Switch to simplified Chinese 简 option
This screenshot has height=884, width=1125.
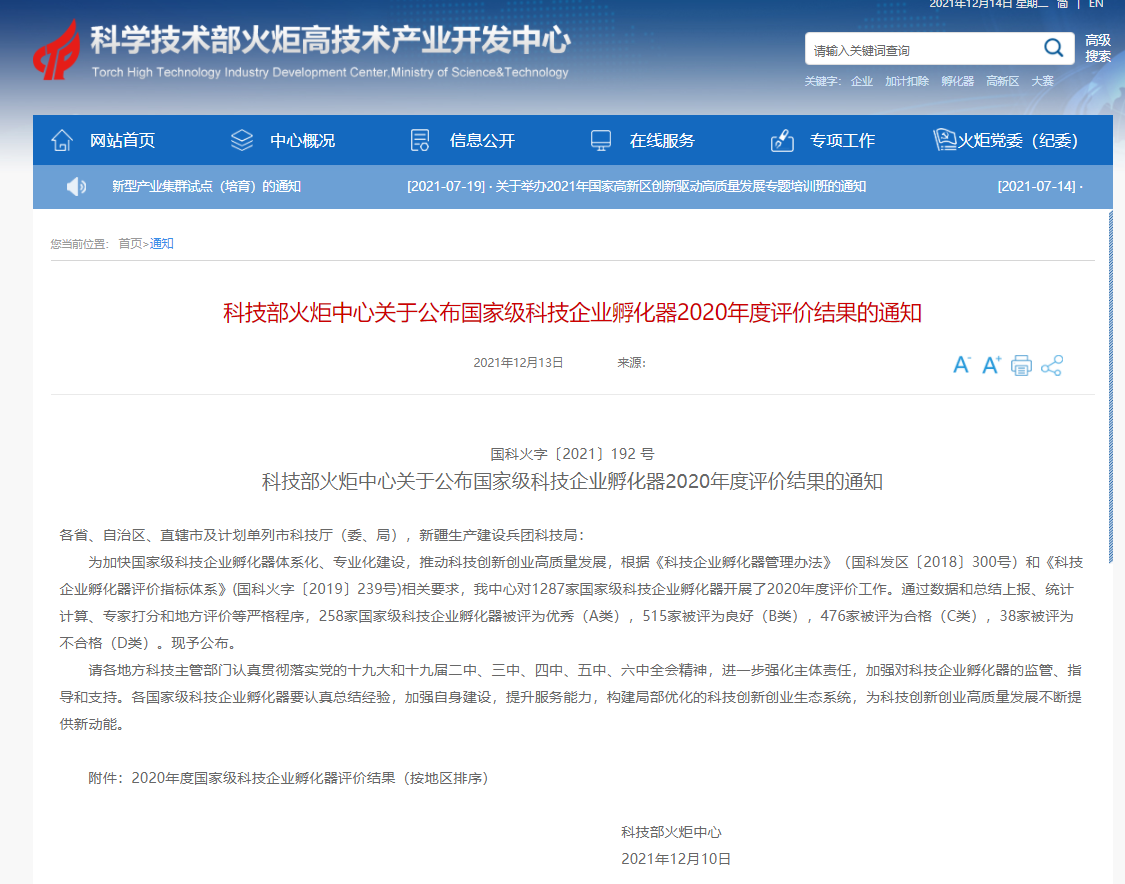[1063, 4]
